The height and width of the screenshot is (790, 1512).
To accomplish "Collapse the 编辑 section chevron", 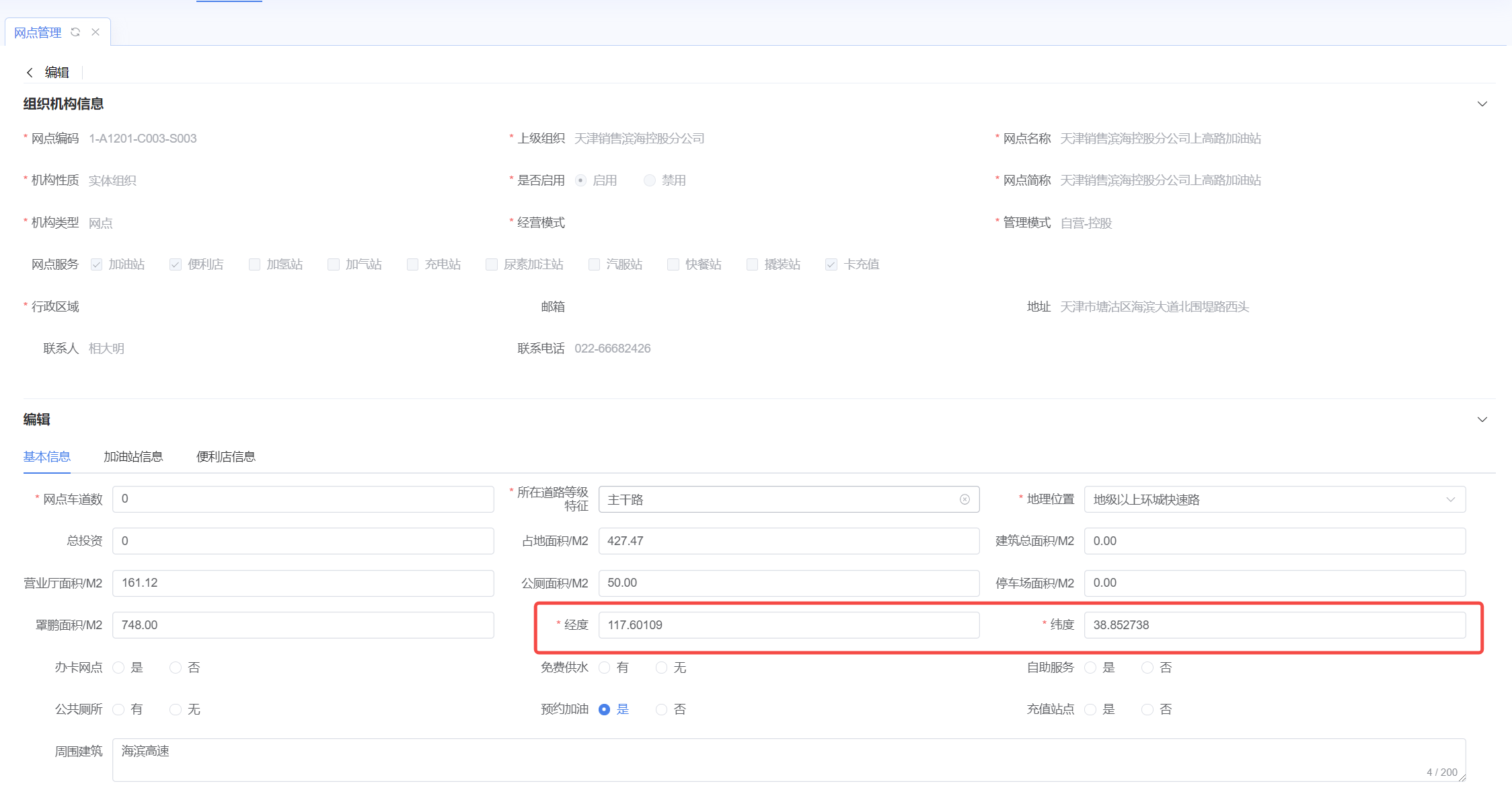I will point(1482,419).
